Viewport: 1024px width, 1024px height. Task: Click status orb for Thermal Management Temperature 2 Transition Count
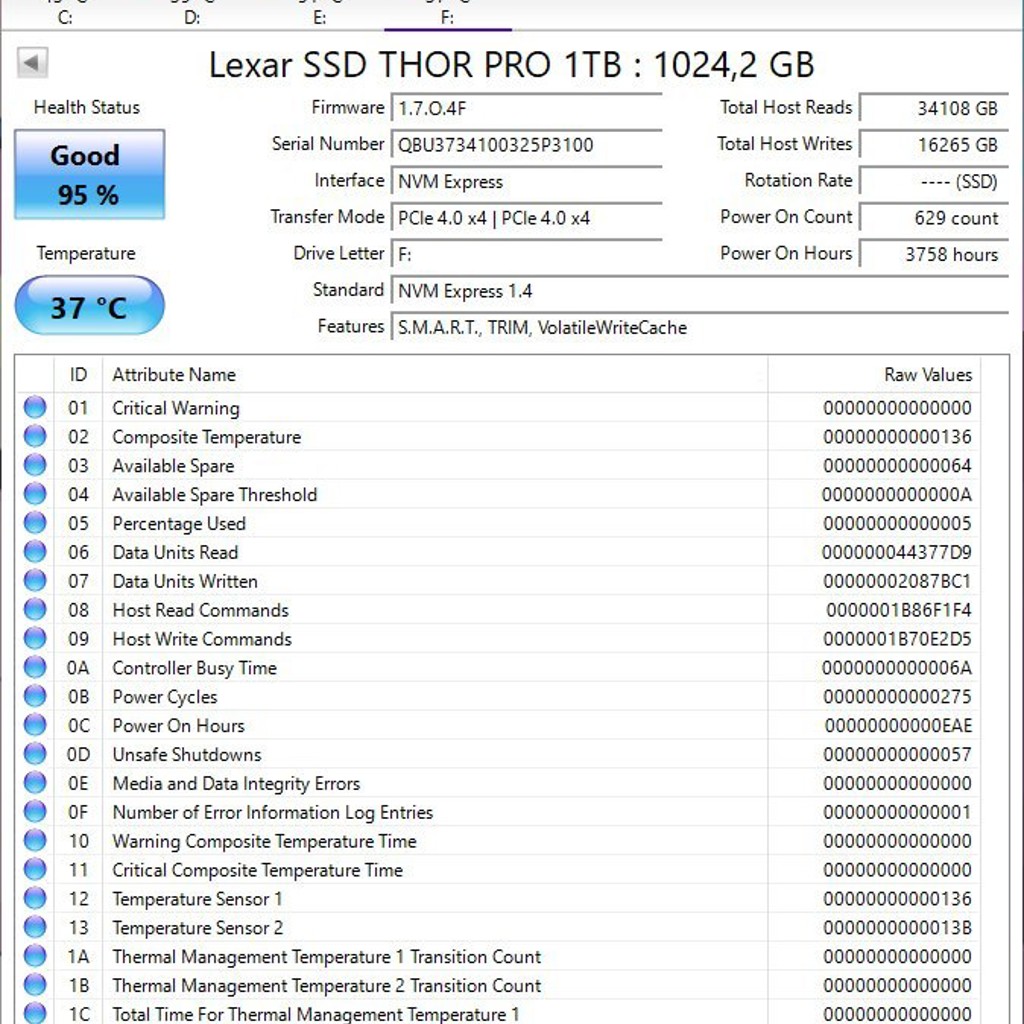(x=35, y=984)
